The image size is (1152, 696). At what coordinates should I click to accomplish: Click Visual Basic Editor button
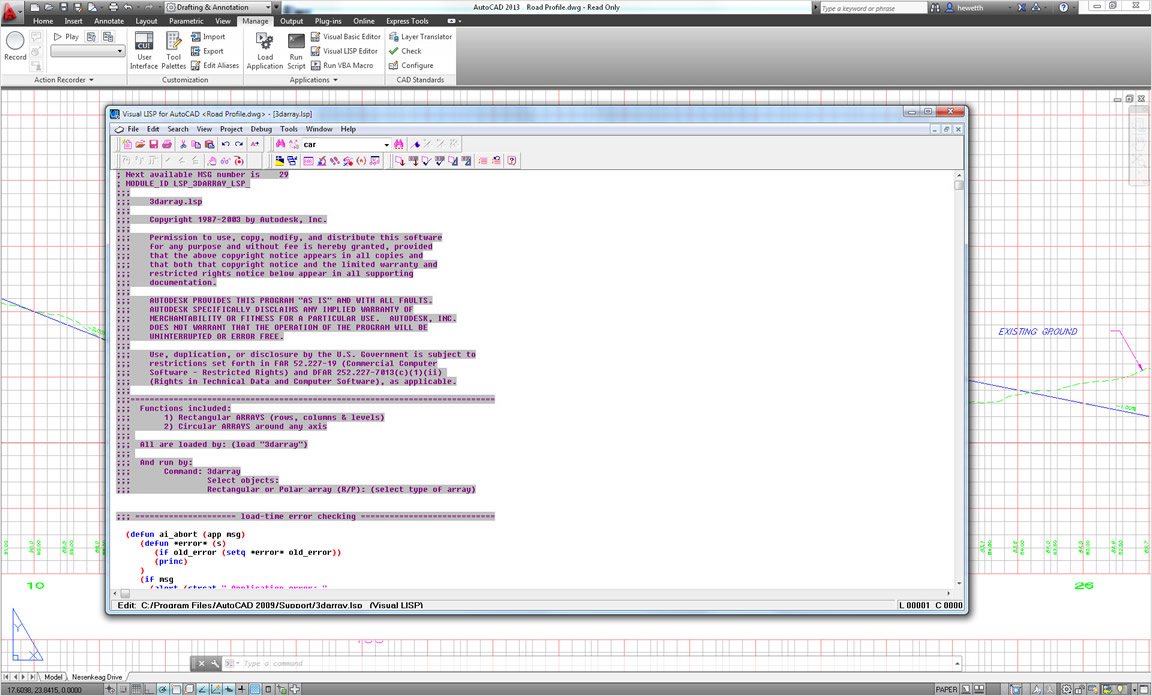point(345,37)
